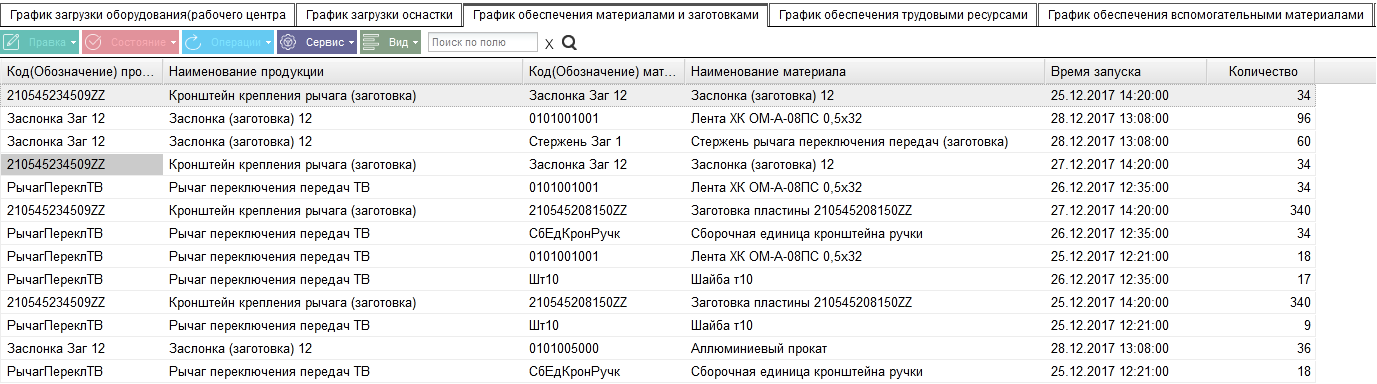Screen dimensions: 1377x384
Task: Click the Вид list lines icon
Action: point(370,43)
